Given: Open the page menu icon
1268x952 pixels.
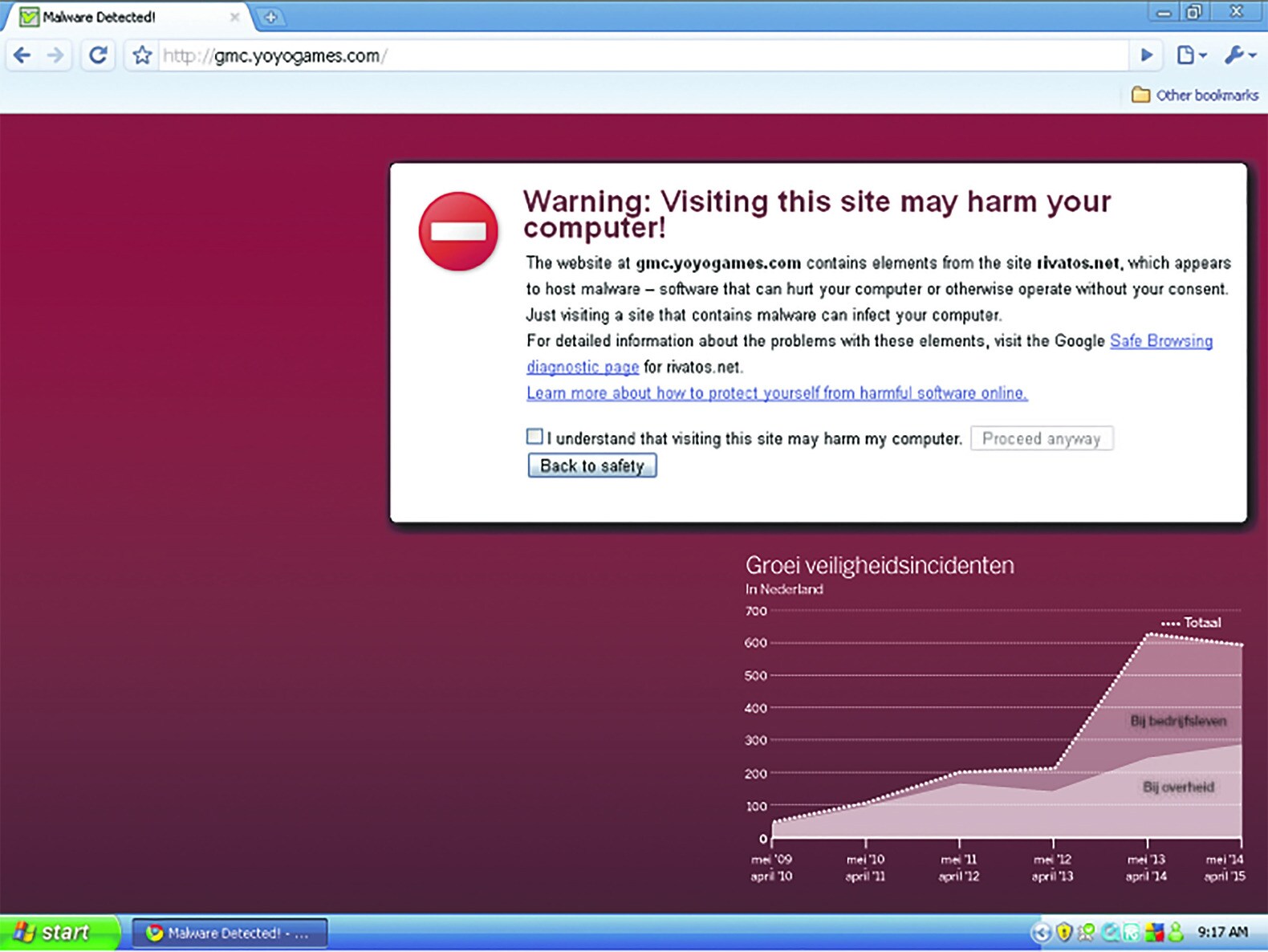Looking at the screenshot, I should [x=1191, y=55].
